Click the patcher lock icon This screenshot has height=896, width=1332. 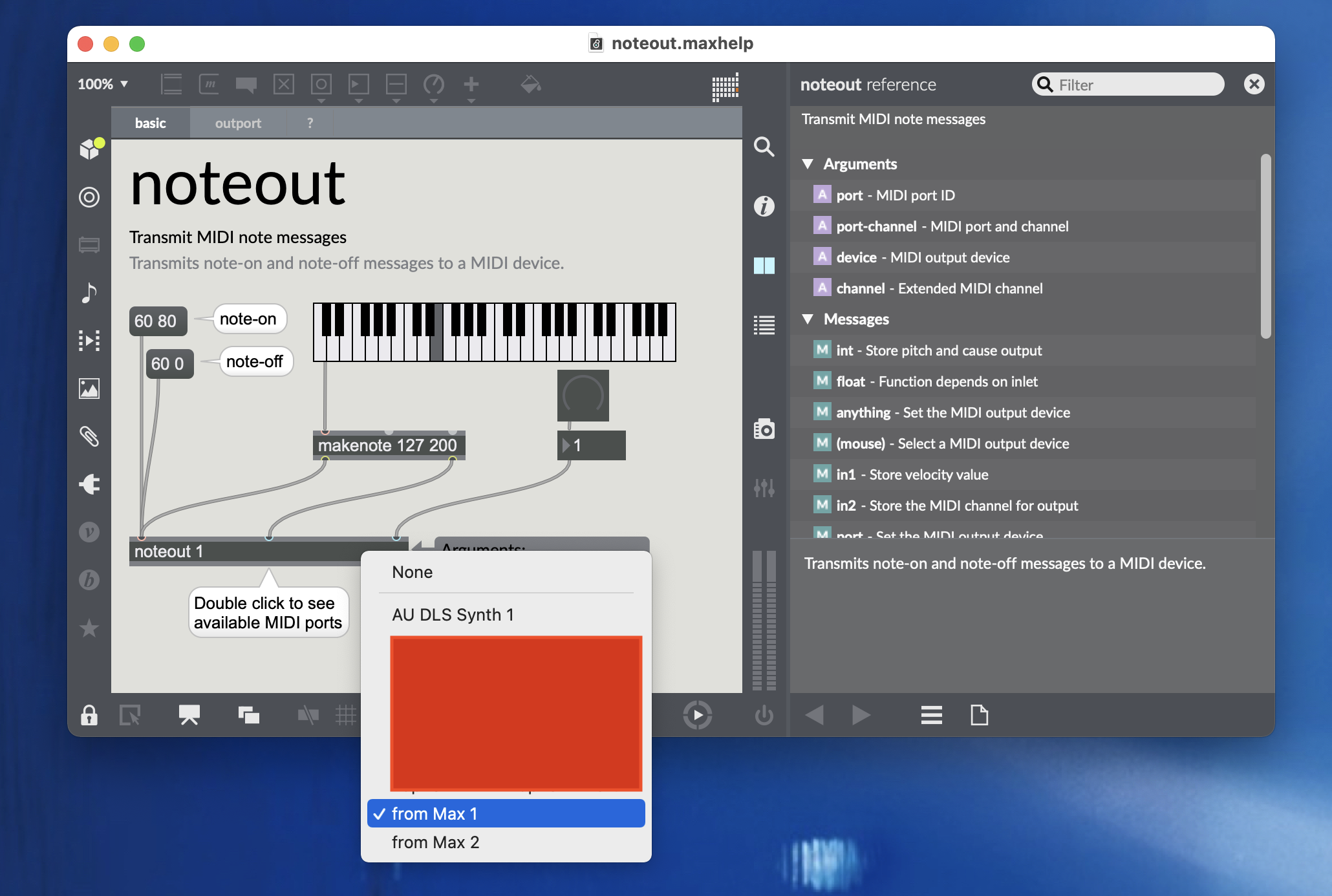point(89,715)
